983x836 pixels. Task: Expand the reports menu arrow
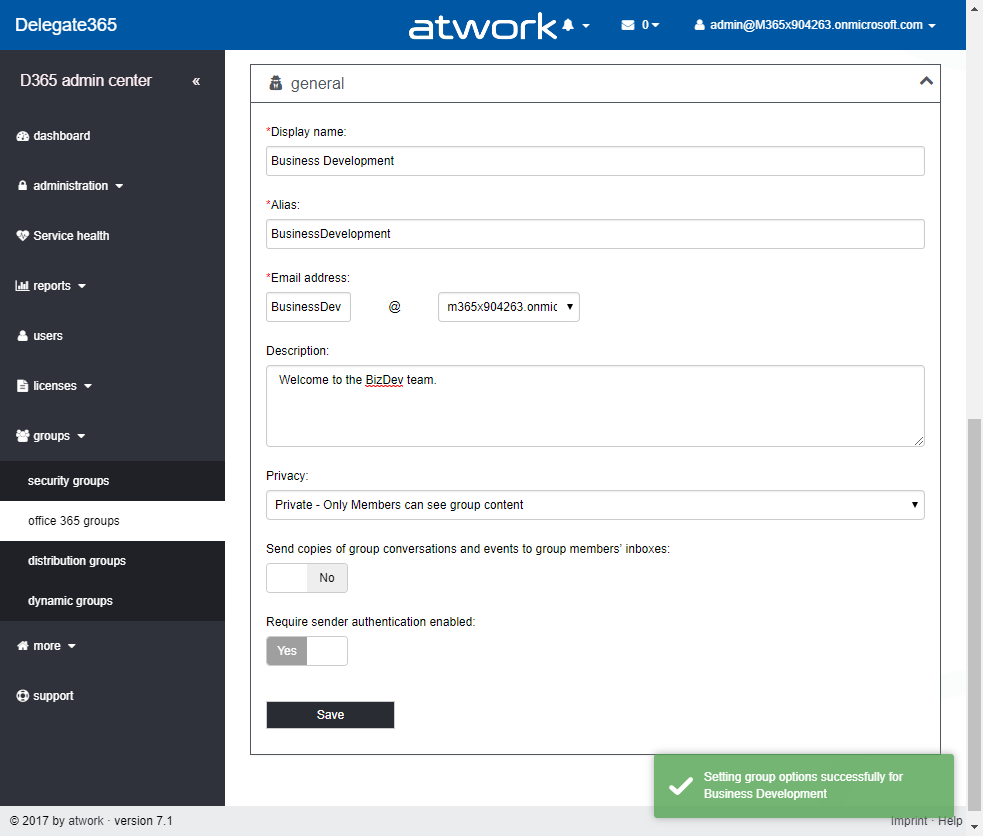tap(81, 286)
